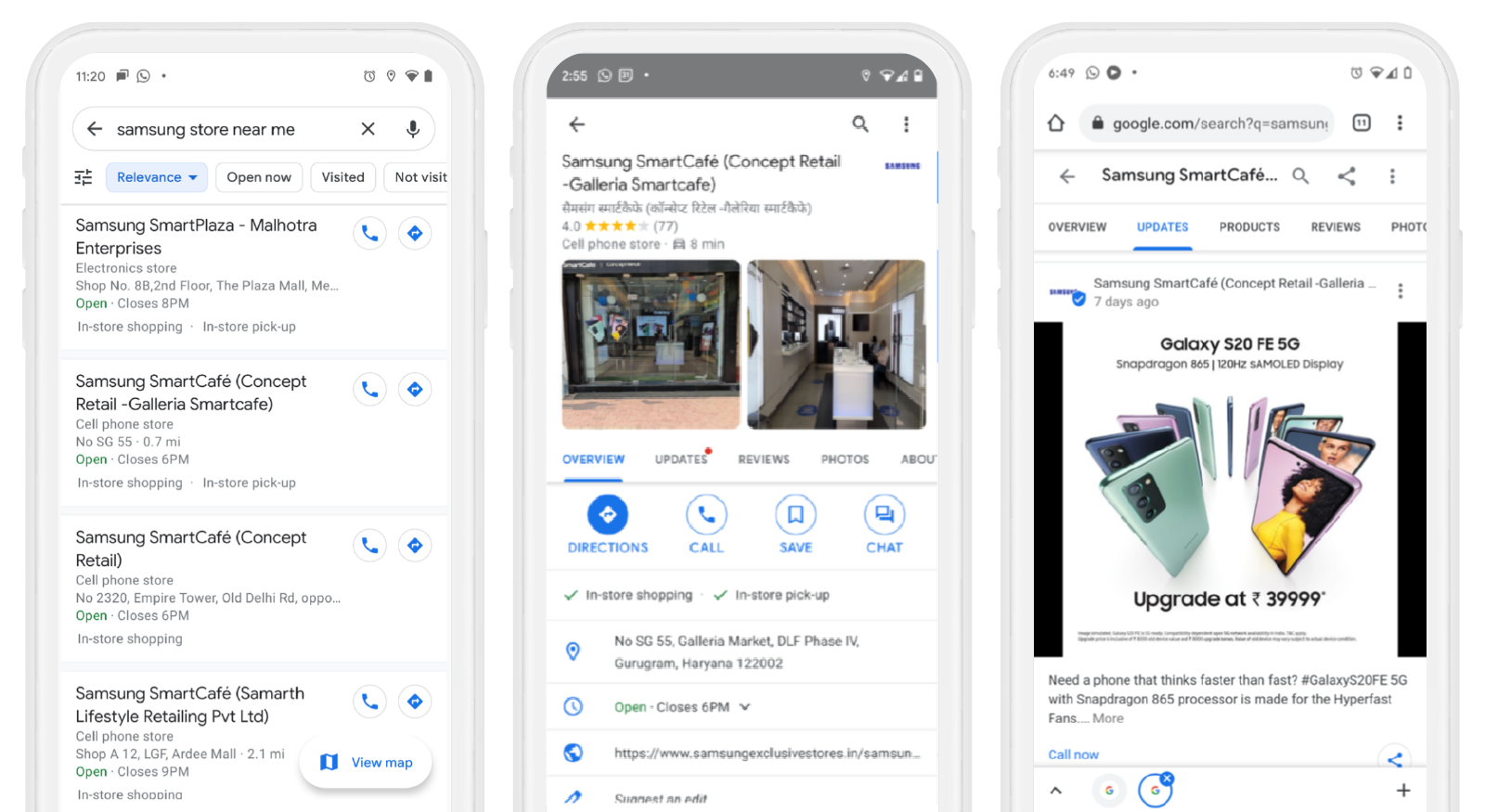The height and width of the screenshot is (812, 1485).
Task: Tap search icon beside Samsung SmartCafé title
Action: pyautogui.click(x=1301, y=175)
